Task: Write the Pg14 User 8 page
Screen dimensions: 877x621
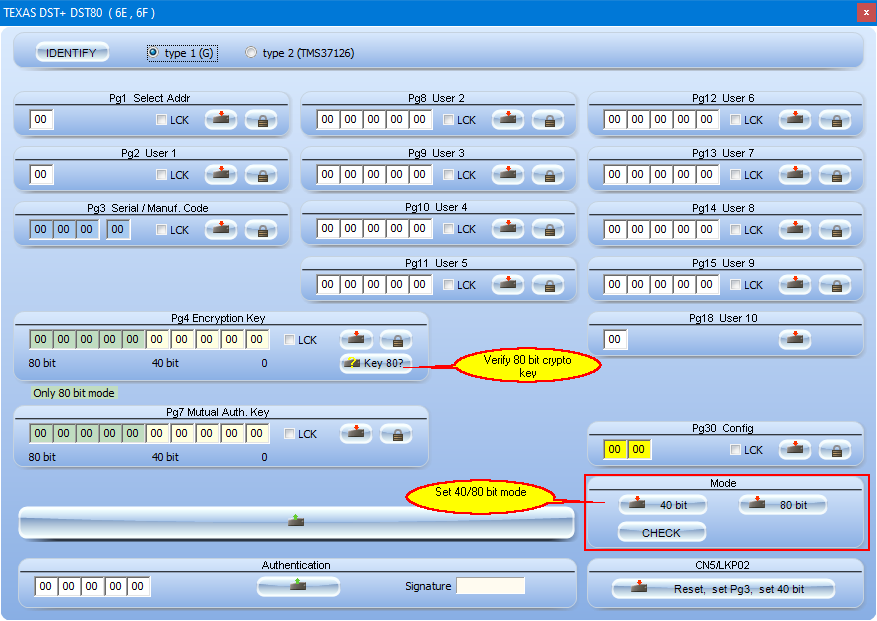Action: click(795, 229)
